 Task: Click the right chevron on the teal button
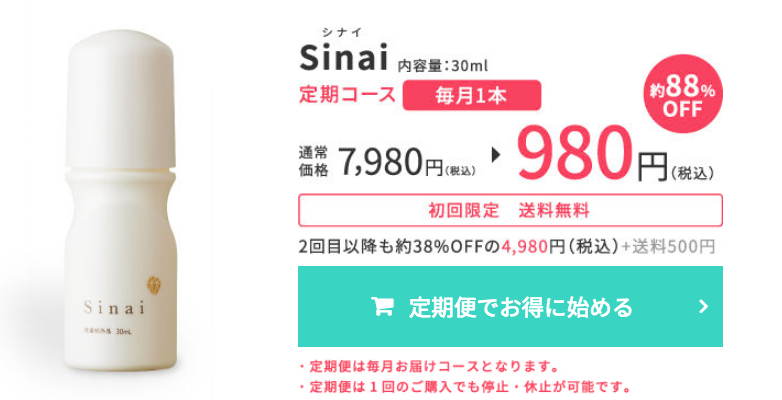[x=703, y=306]
